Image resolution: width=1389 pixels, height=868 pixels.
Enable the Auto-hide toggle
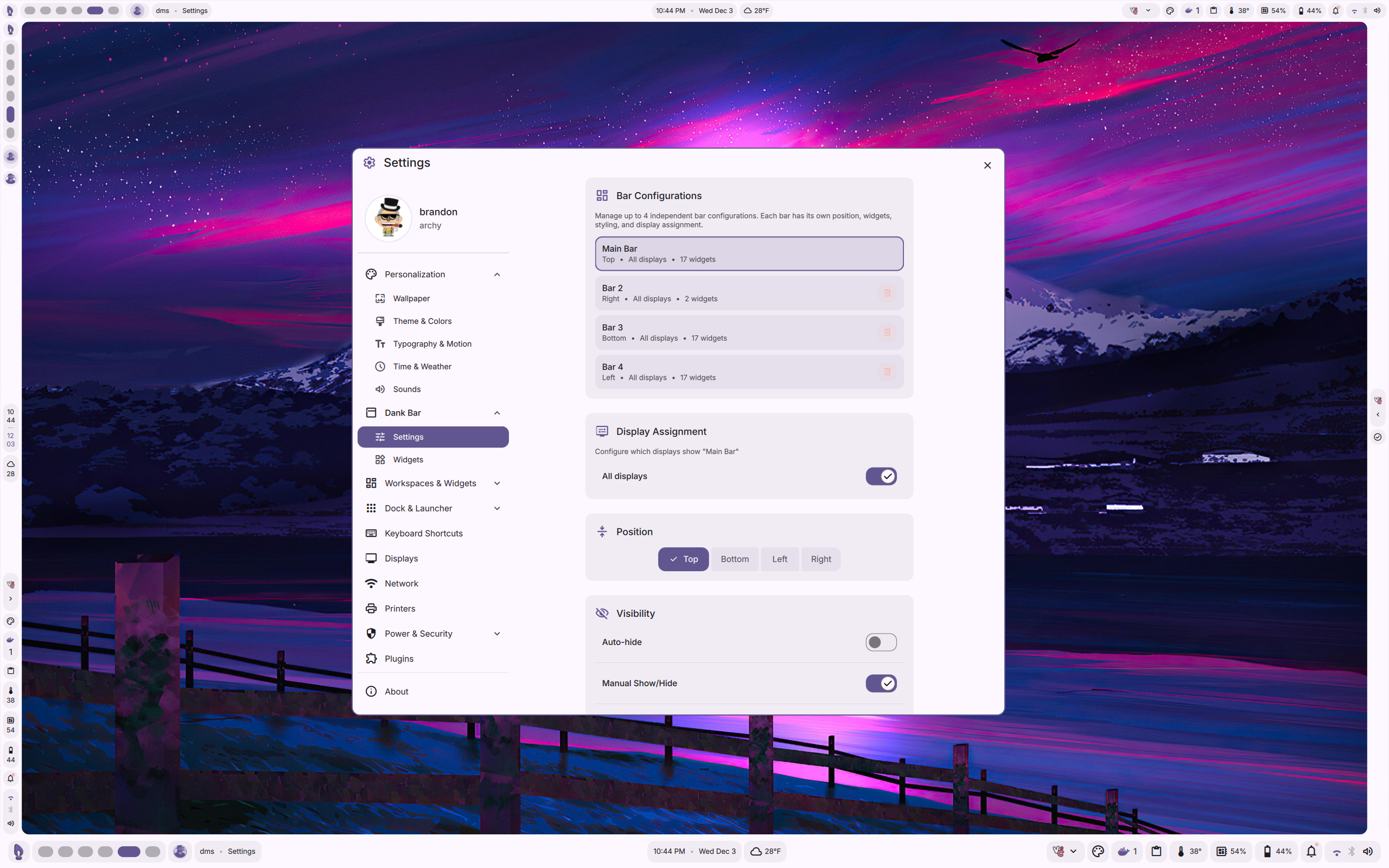[x=881, y=642]
